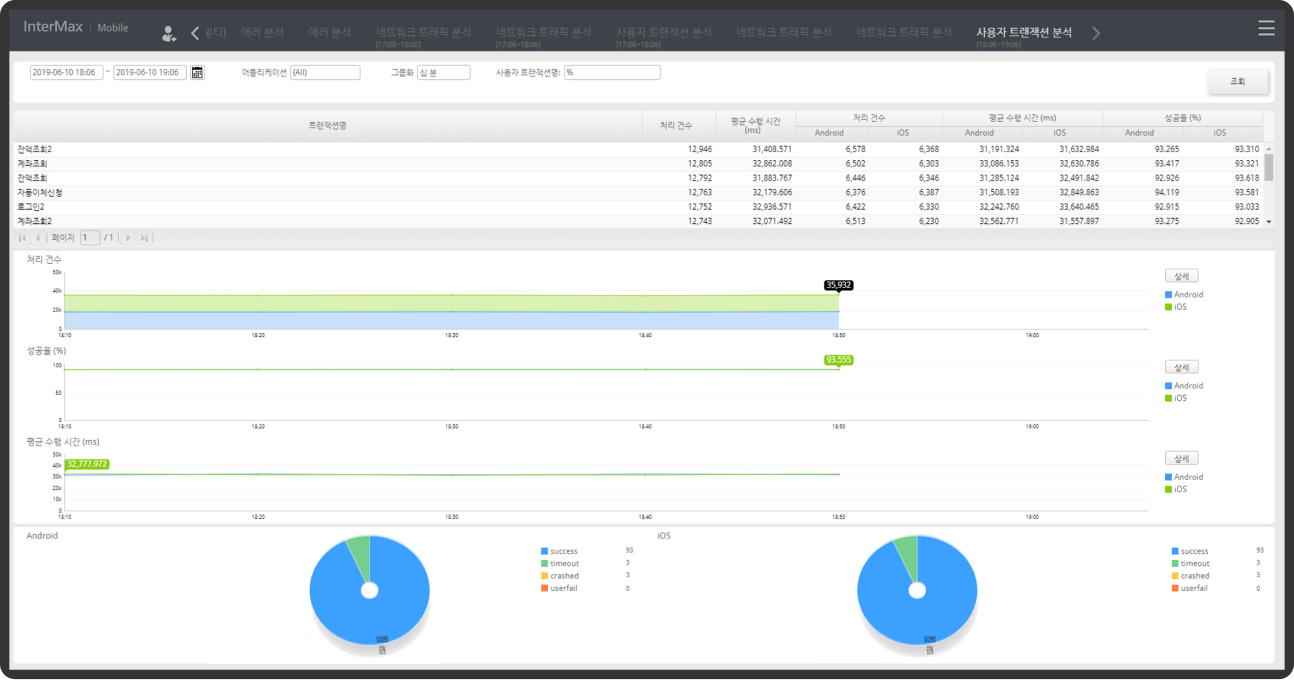Go to next page in table pager
1294x680 pixels.
point(128,238)
